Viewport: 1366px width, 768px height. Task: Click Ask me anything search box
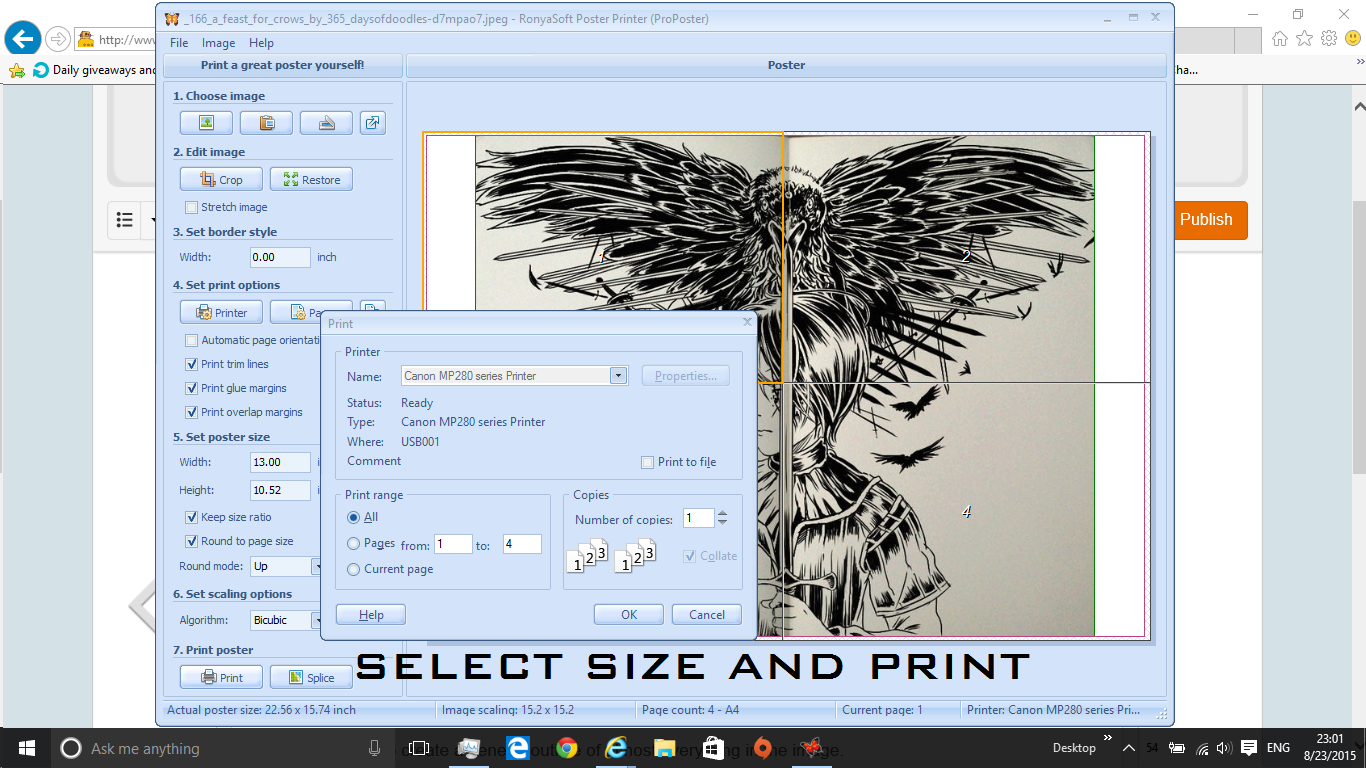point(221,748)
